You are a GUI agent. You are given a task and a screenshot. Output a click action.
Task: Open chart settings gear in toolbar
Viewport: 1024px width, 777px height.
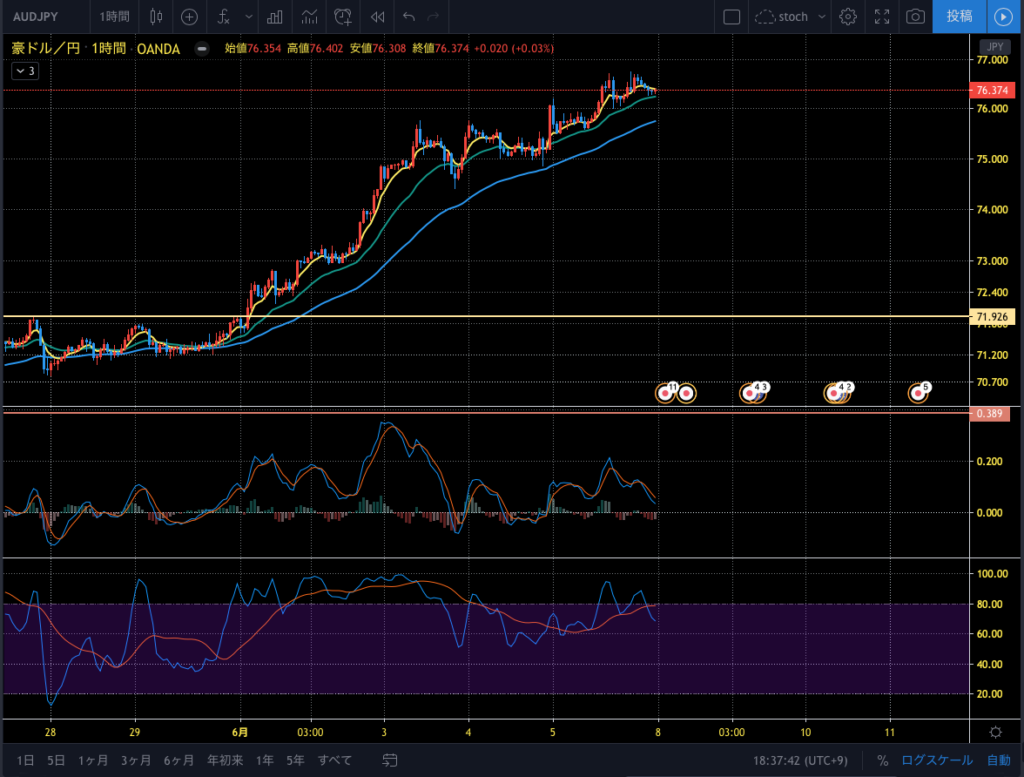coord(848,16)
